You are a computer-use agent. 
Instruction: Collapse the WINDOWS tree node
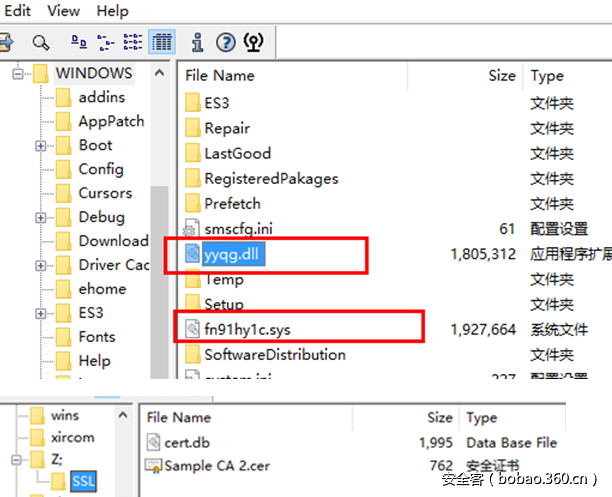17,74
